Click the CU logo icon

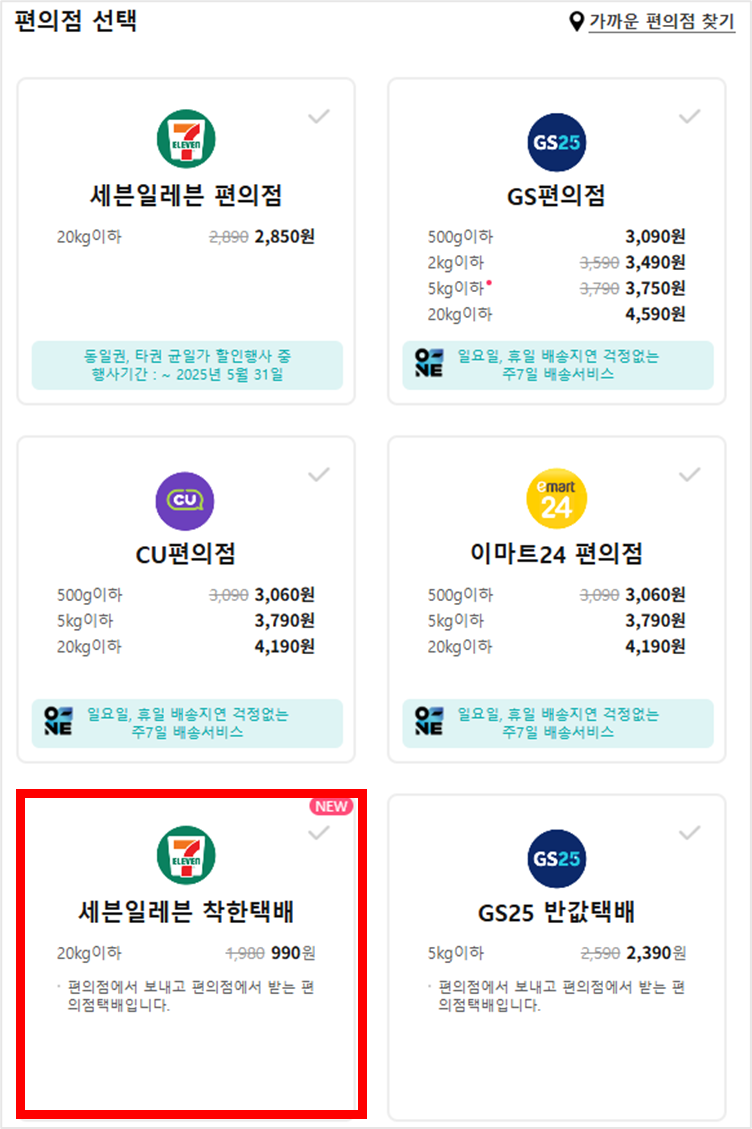click(186, 497)
